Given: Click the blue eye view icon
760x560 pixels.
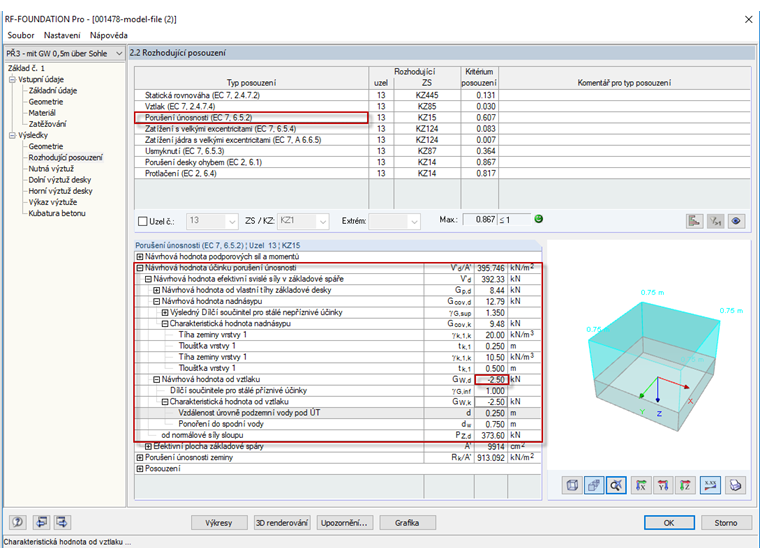Looking at the screenshot, I should [x=736, y=221].
